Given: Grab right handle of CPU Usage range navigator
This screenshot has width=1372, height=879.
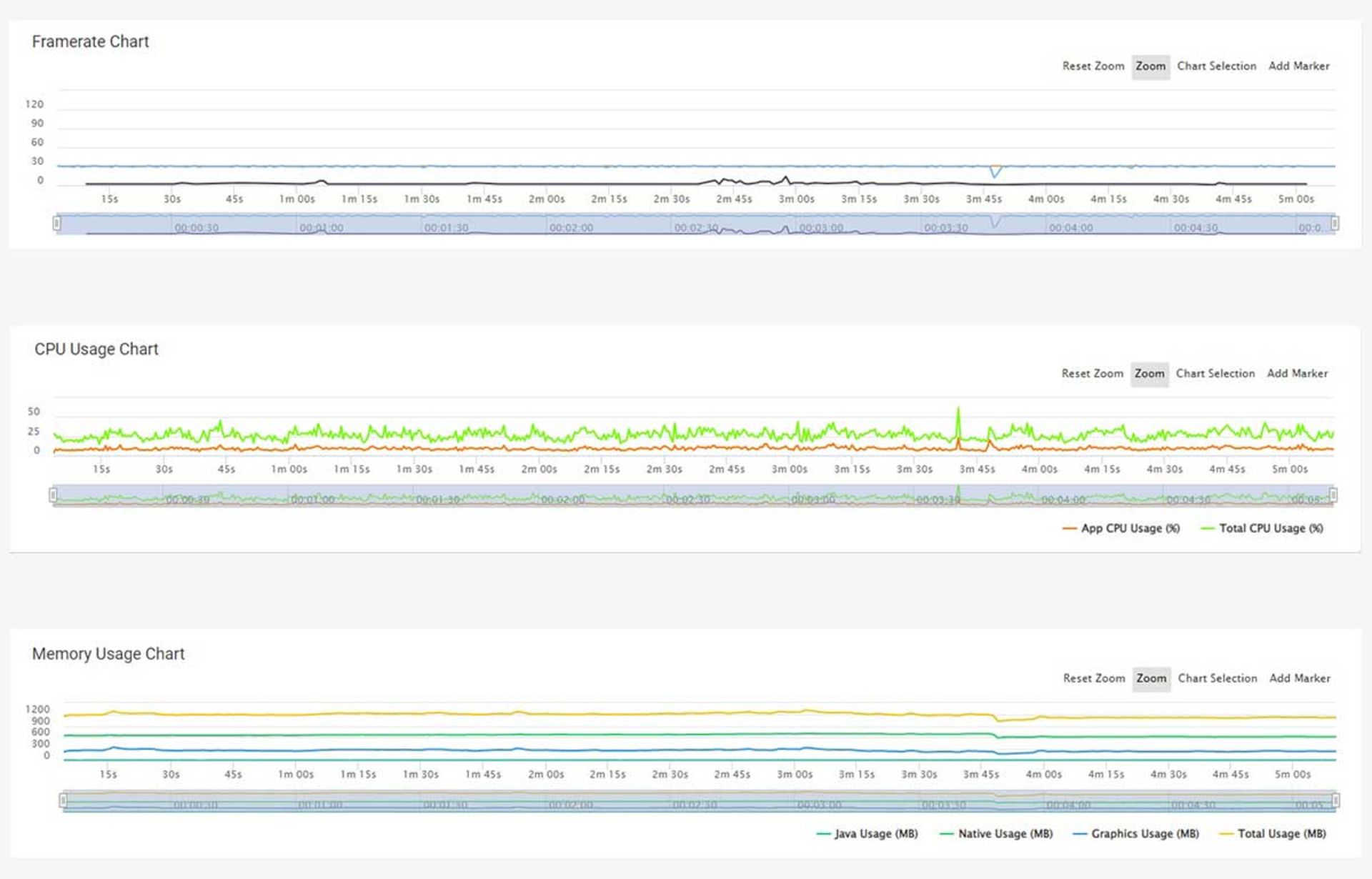Looking at the screenshot, I should 1333,495.
